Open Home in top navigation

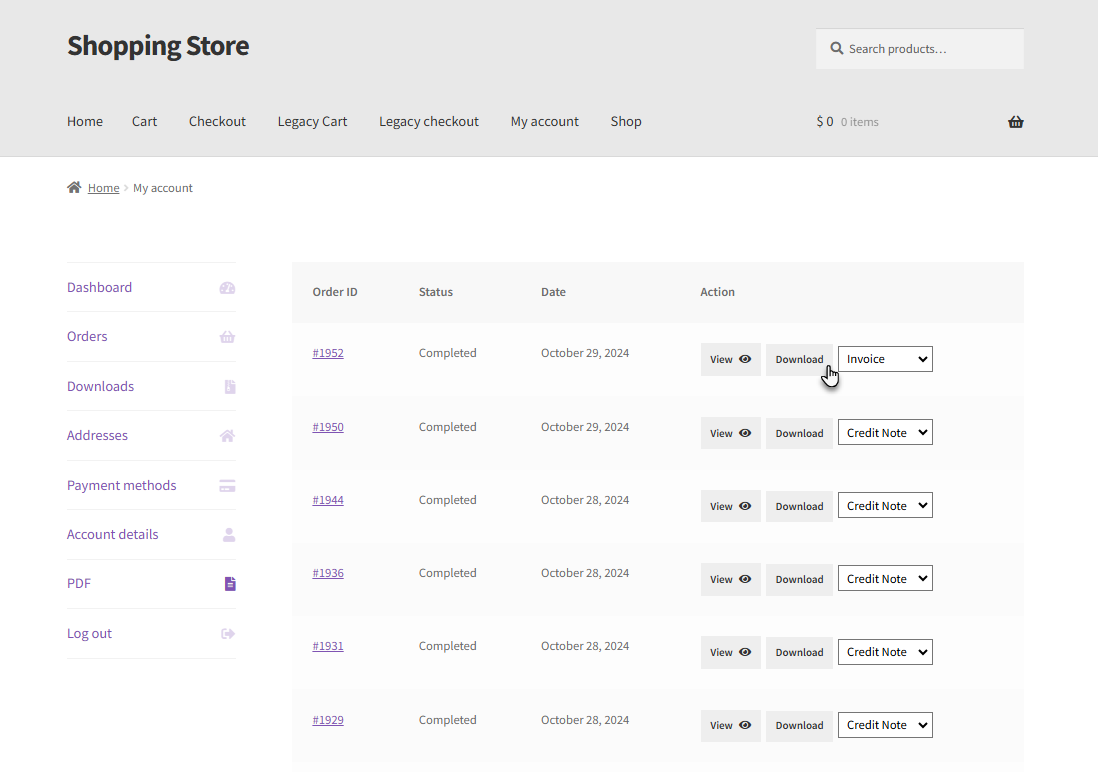pos(85,121)
